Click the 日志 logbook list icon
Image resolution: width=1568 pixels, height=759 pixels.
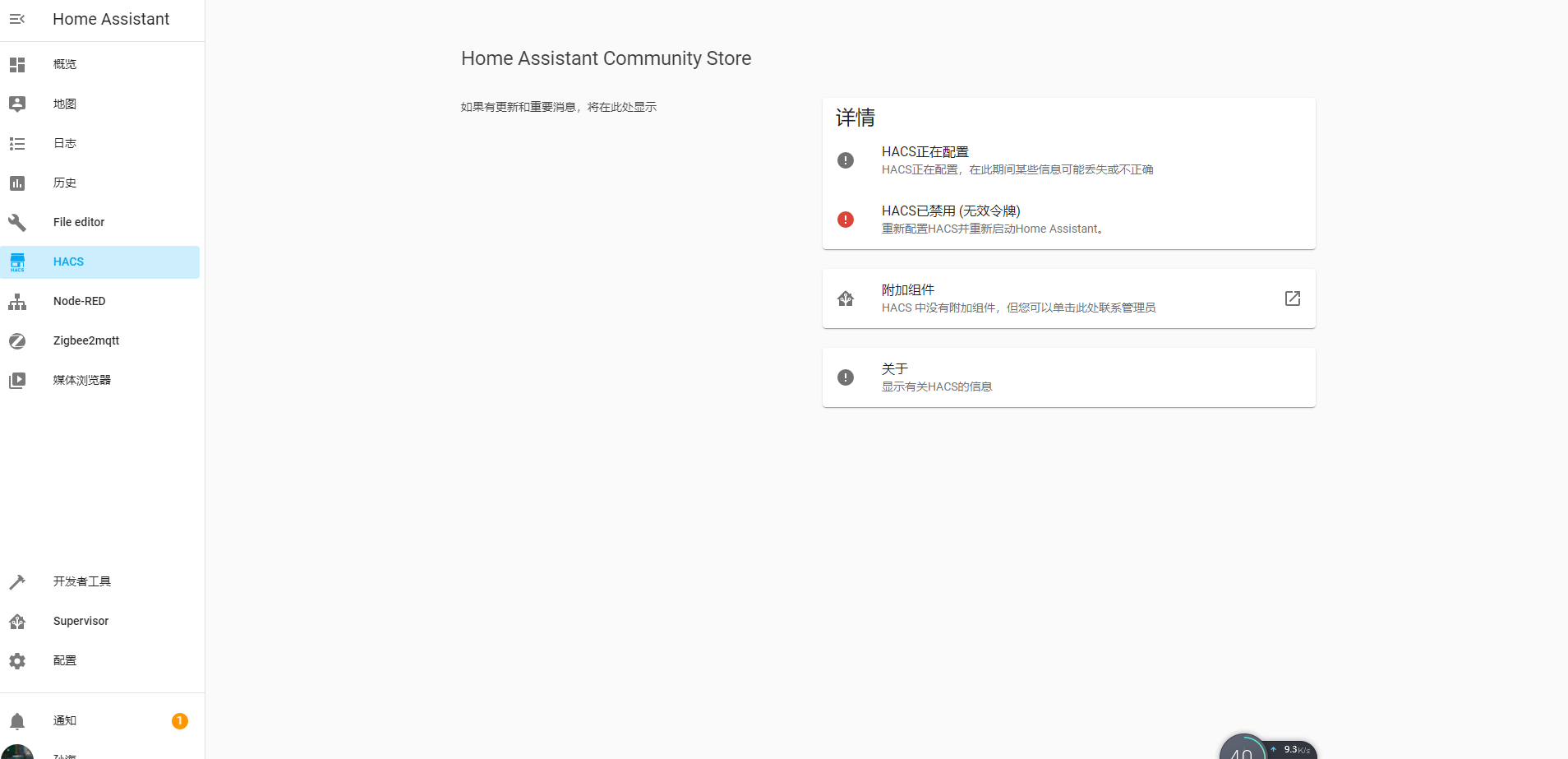(x=17, y=143)
